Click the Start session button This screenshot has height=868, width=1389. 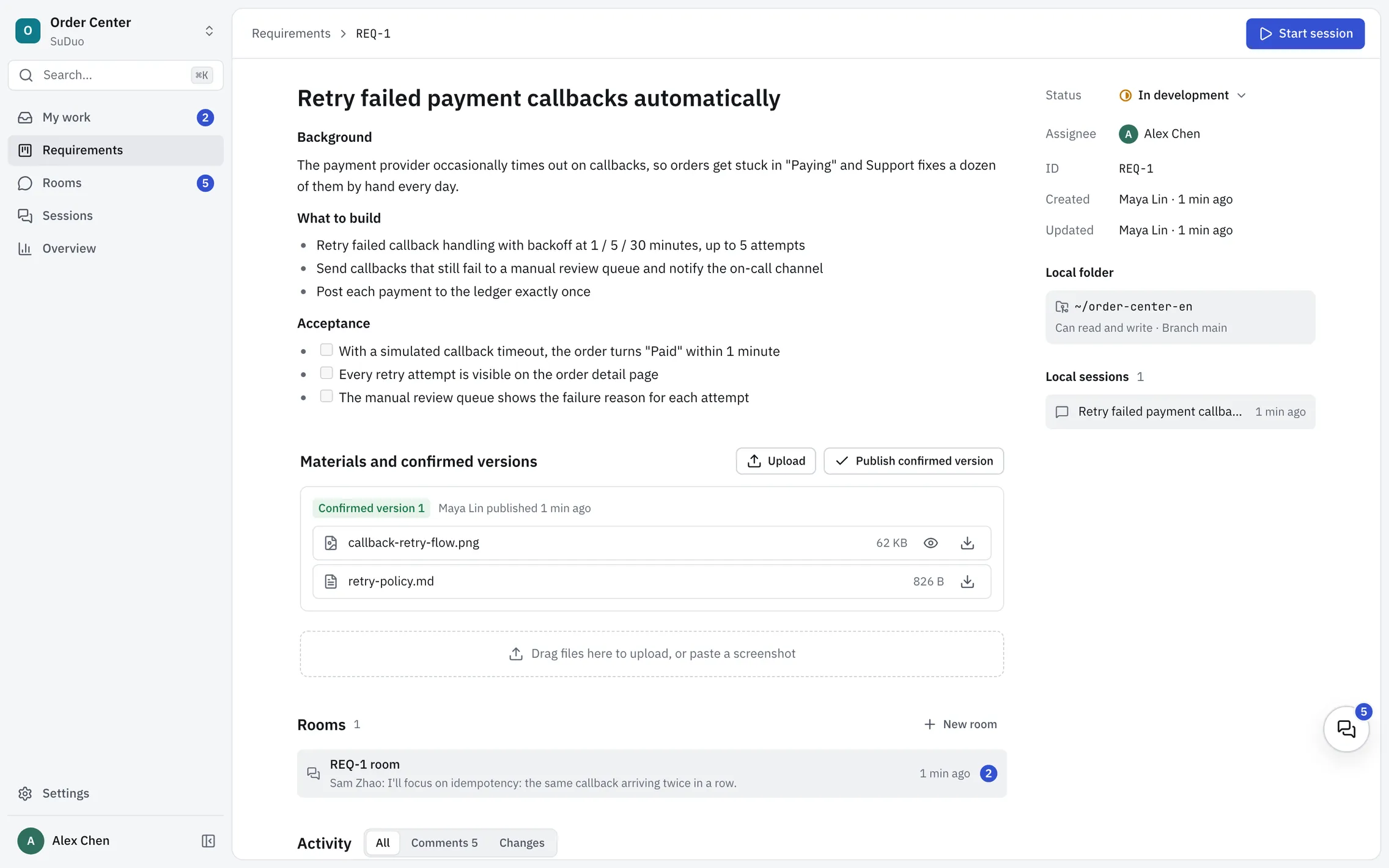[1305, 34]
